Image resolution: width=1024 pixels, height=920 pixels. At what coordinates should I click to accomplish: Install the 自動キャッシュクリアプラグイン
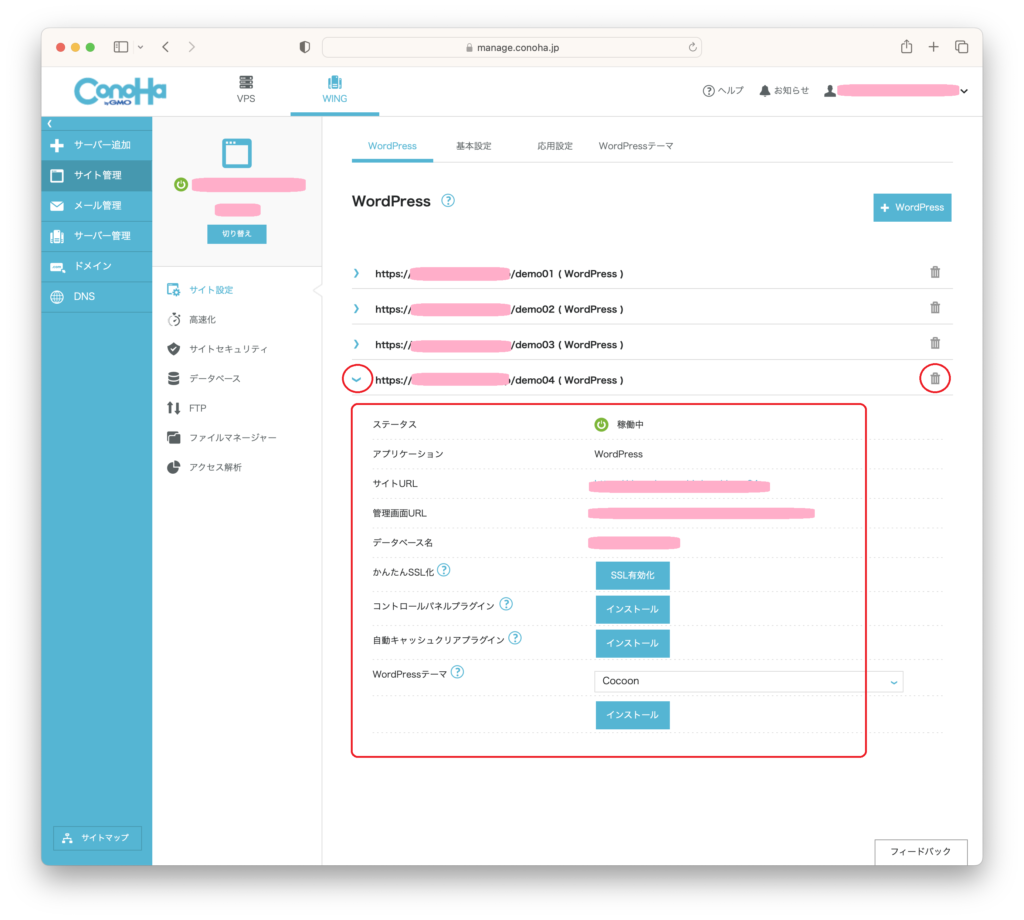[x=632, y=643]
